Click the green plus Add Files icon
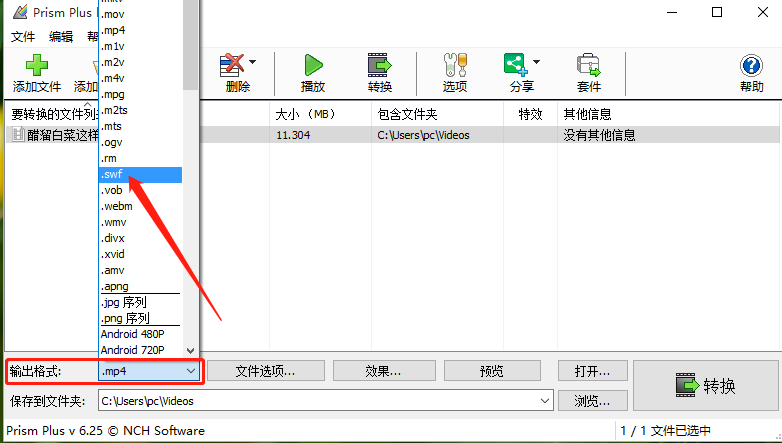Screen dimensions: 782x443 [37, 65]
